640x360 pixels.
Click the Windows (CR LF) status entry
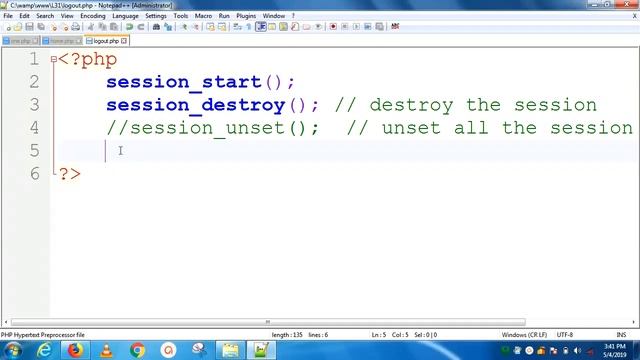[524, 335]
